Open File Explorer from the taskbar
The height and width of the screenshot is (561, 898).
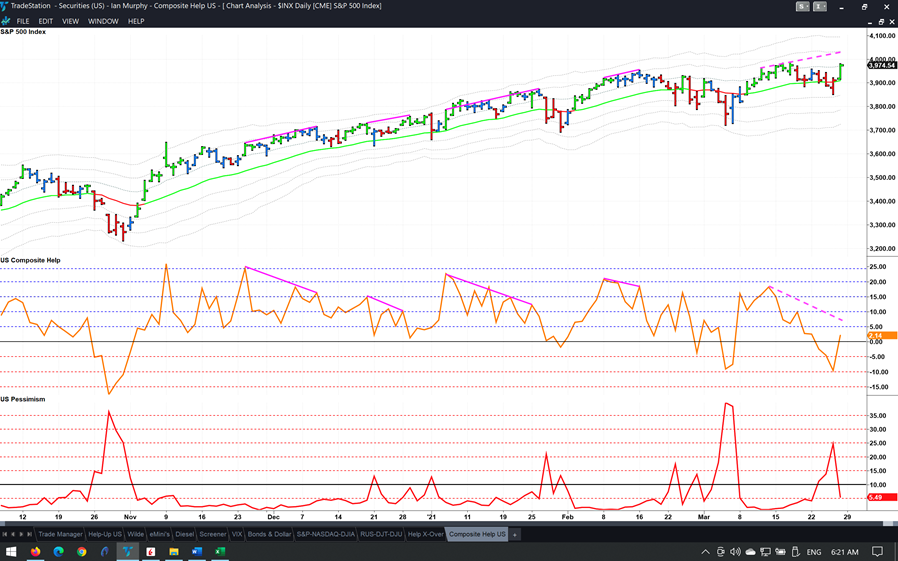point(174,551)
